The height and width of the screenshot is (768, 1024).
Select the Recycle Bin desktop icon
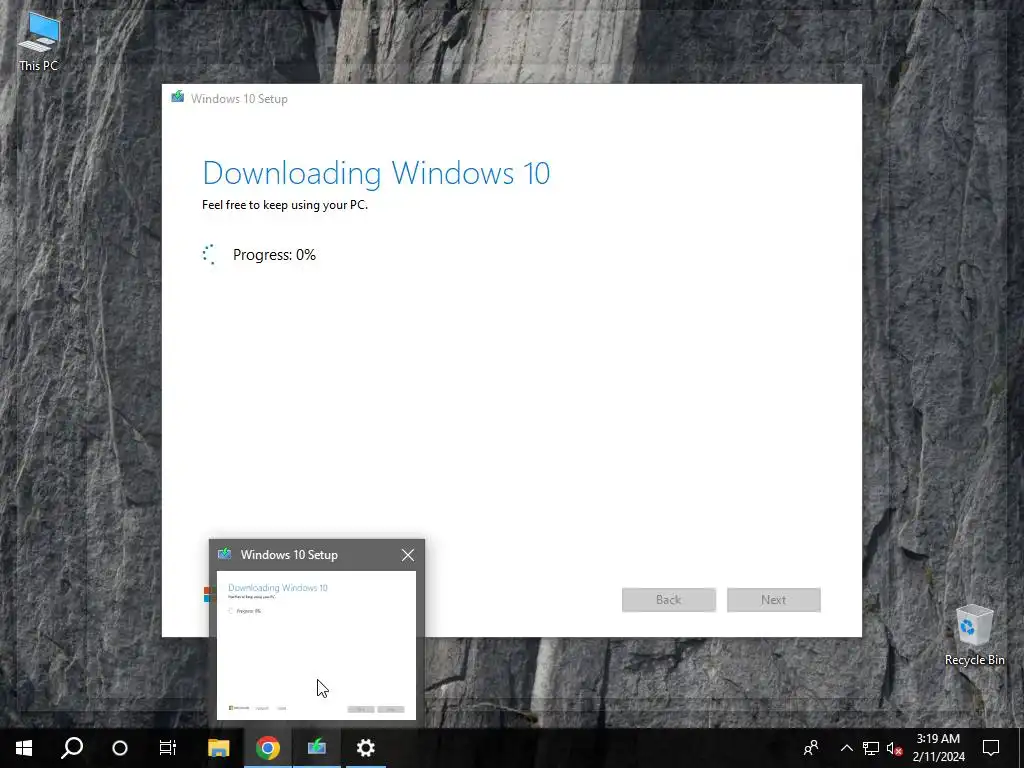(974, 635)
